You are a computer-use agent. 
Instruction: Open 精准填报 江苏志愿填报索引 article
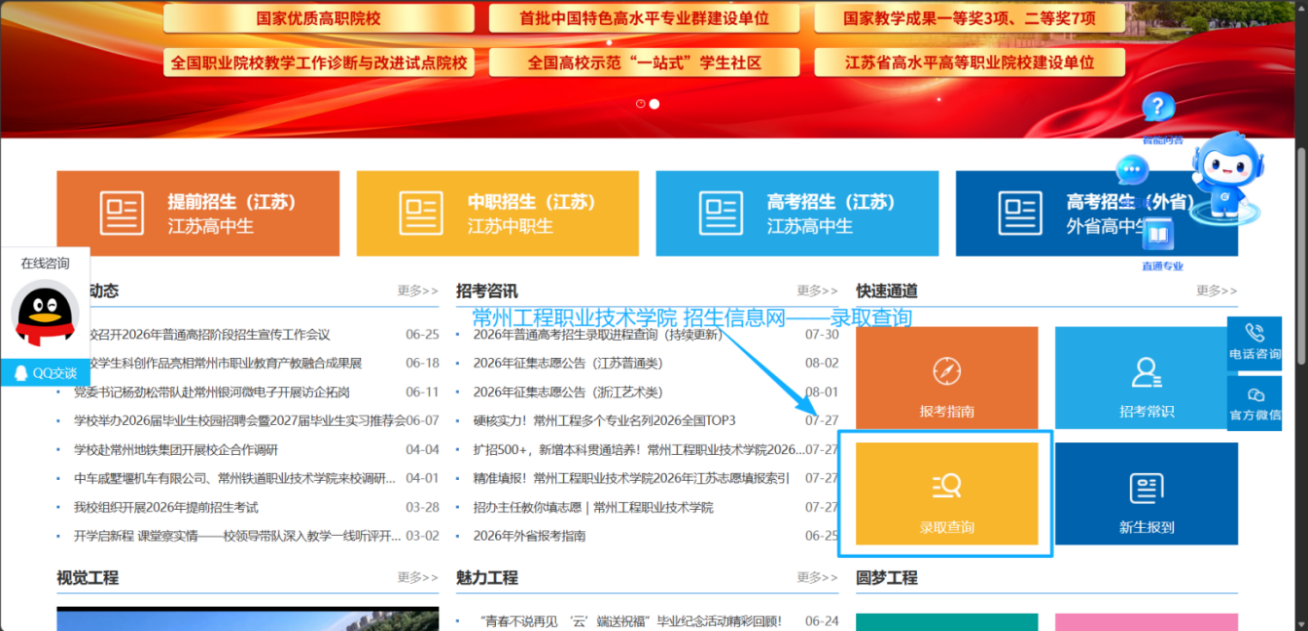tap(631, 478)
